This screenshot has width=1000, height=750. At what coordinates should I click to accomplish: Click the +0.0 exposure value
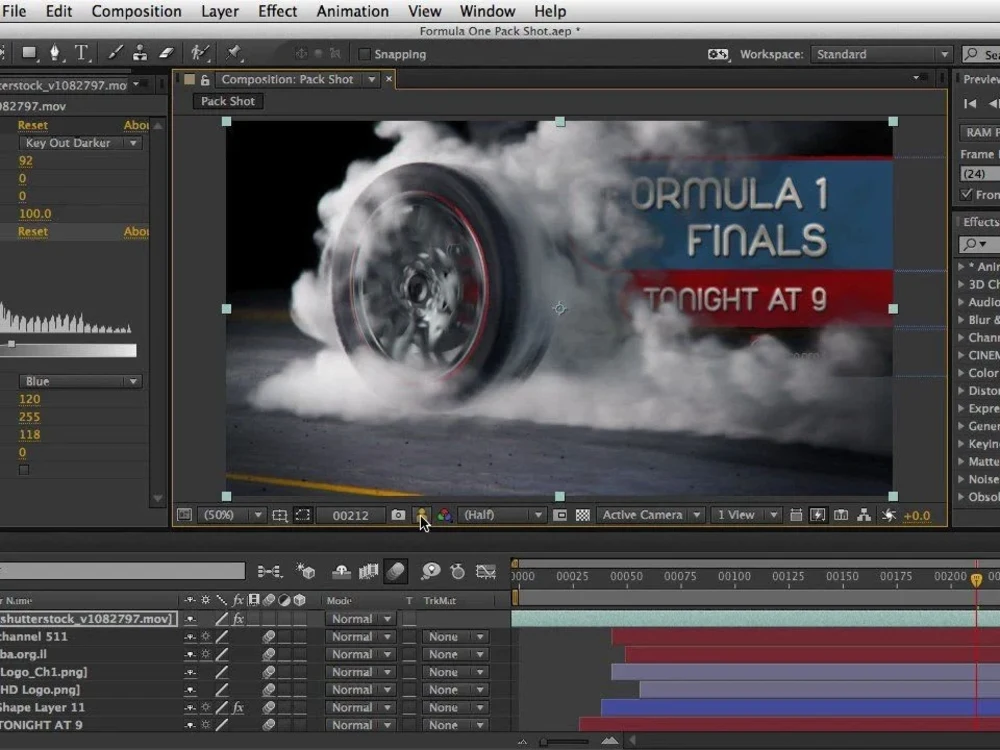916,515
